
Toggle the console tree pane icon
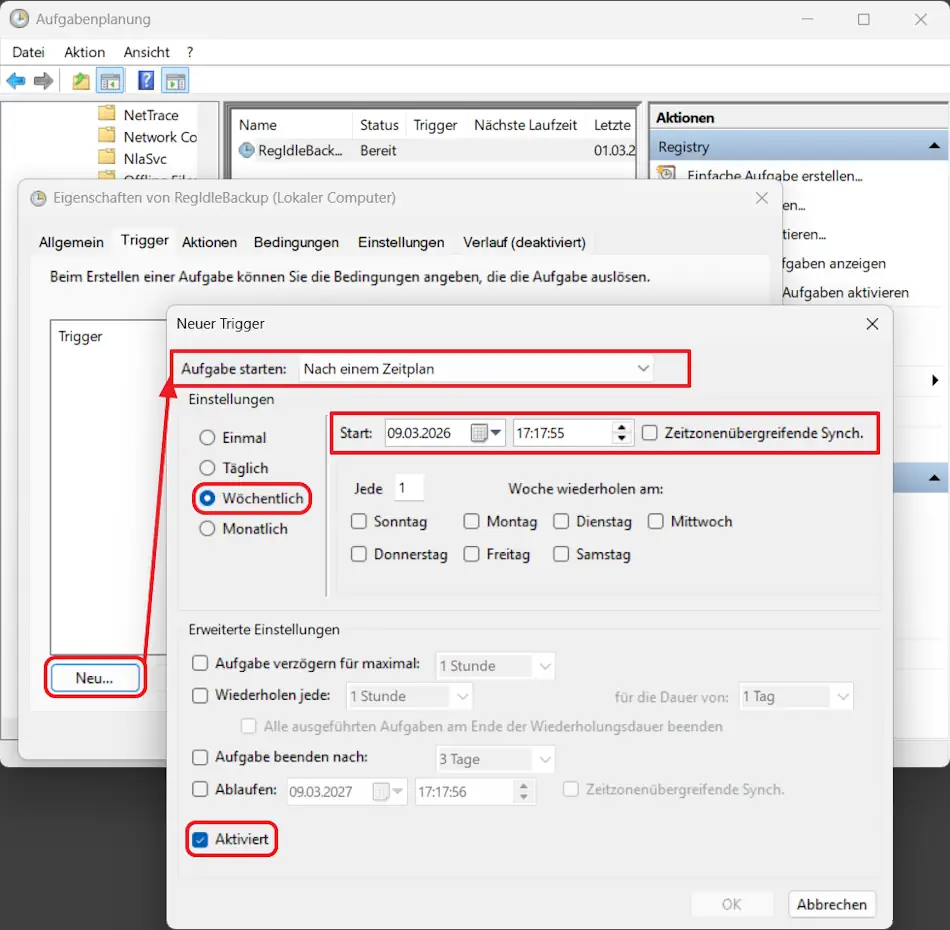109,80
